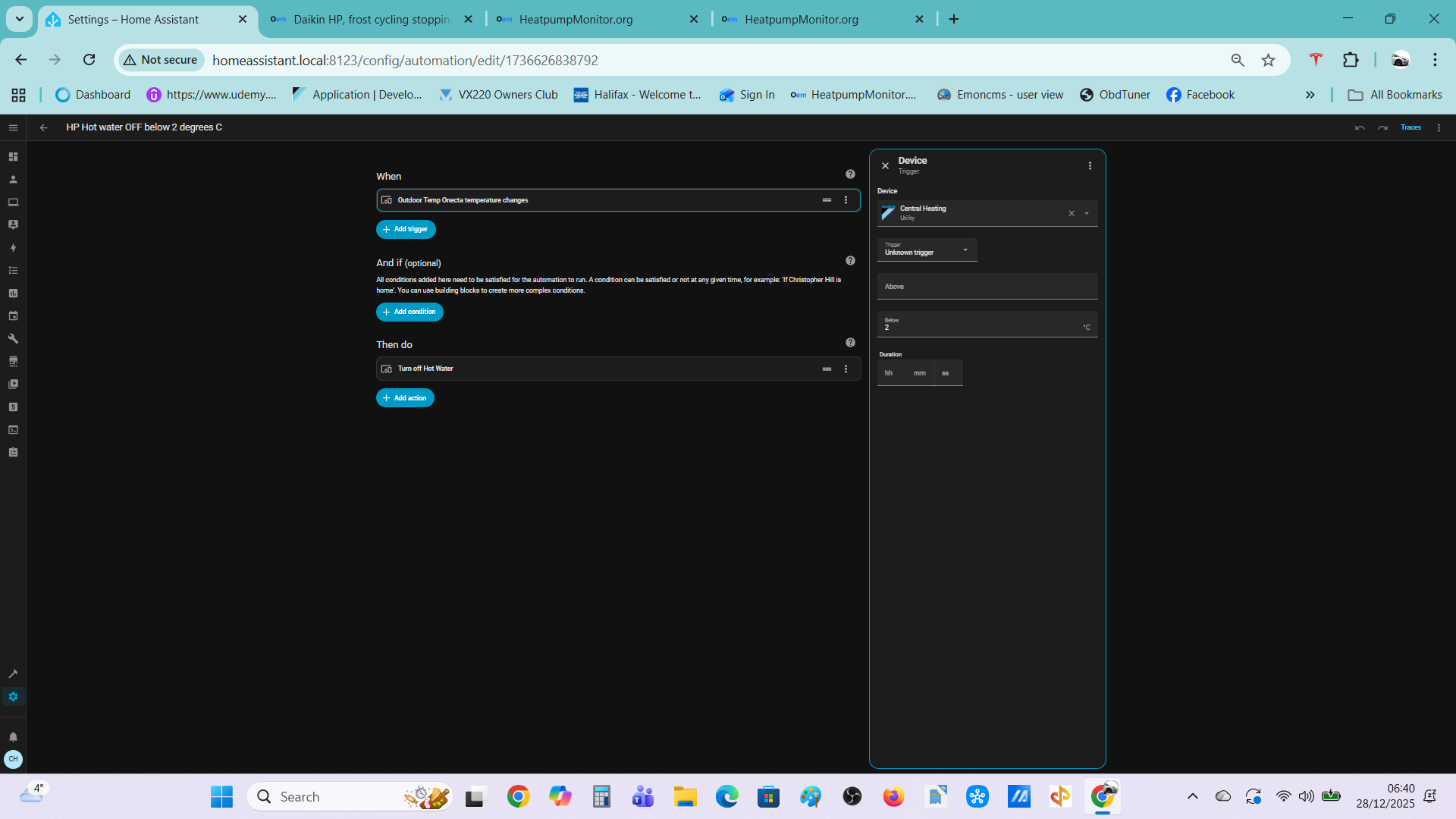This screenshot has width=1456, height=819.
Task: Click the Above value input field
Action: 987,287
